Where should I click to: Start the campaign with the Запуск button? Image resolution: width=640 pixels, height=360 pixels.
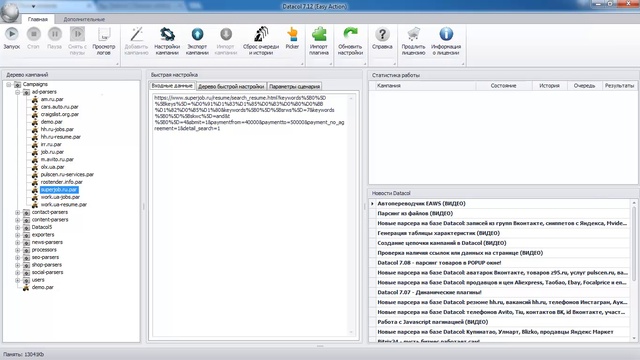click(11, 39)
